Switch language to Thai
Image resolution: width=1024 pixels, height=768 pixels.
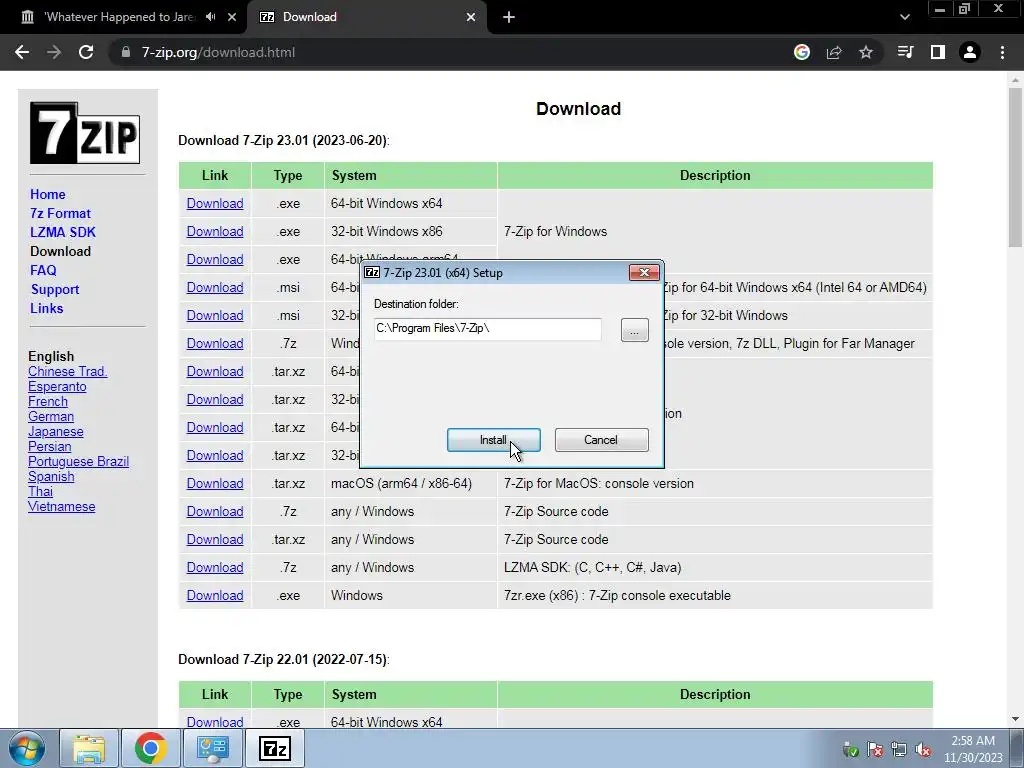[x=40, y=492]
